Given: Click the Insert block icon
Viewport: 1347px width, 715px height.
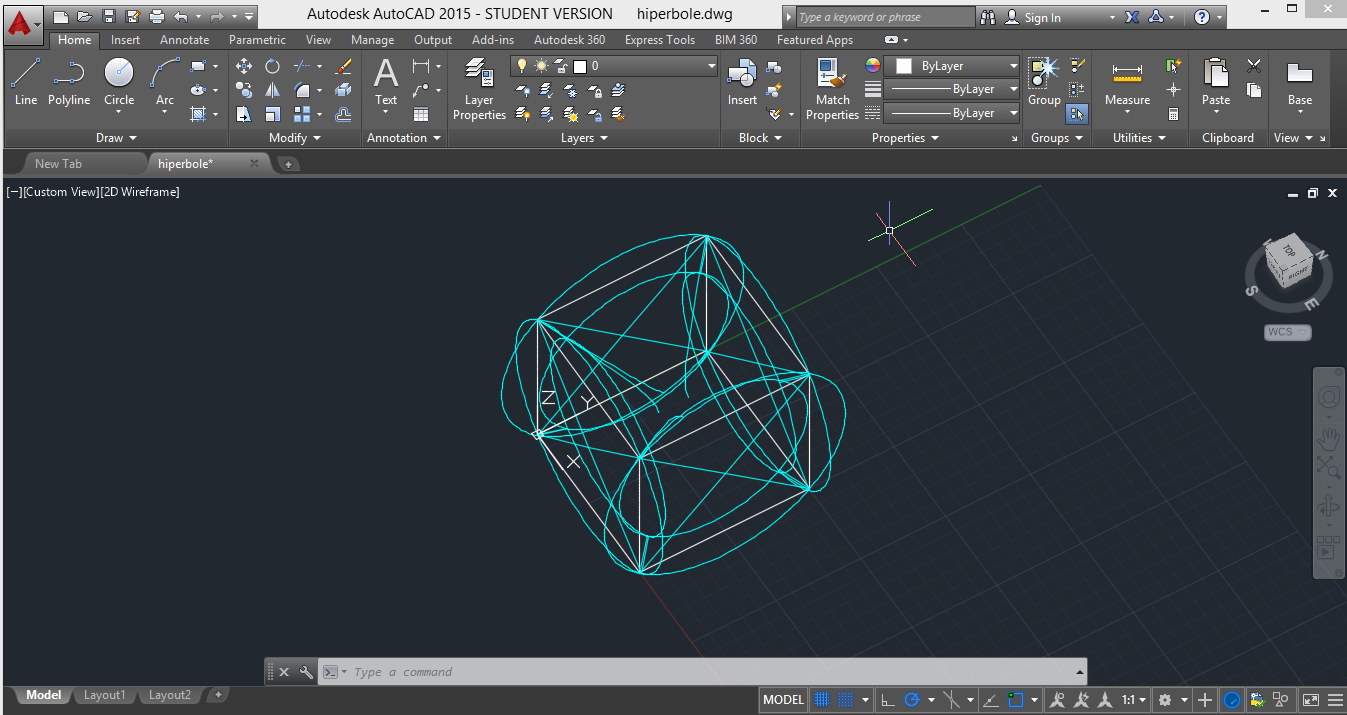Looking at the screenshot, I should 742,81.
